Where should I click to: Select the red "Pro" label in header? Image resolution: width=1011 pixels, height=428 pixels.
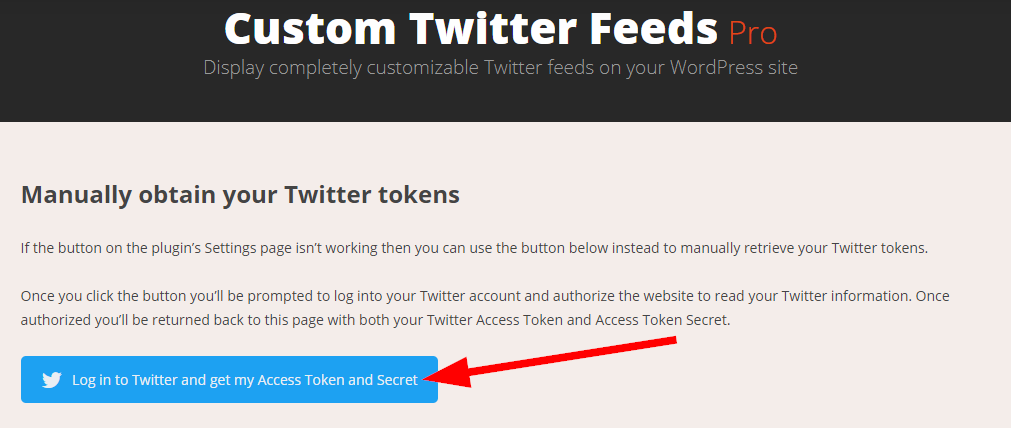click(752, 33)
